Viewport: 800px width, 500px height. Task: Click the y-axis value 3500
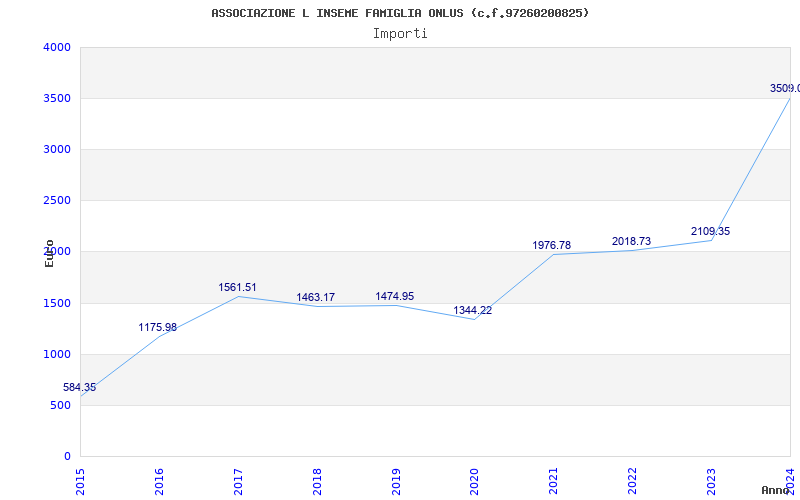pyautogui.click(x=57, y=98)
